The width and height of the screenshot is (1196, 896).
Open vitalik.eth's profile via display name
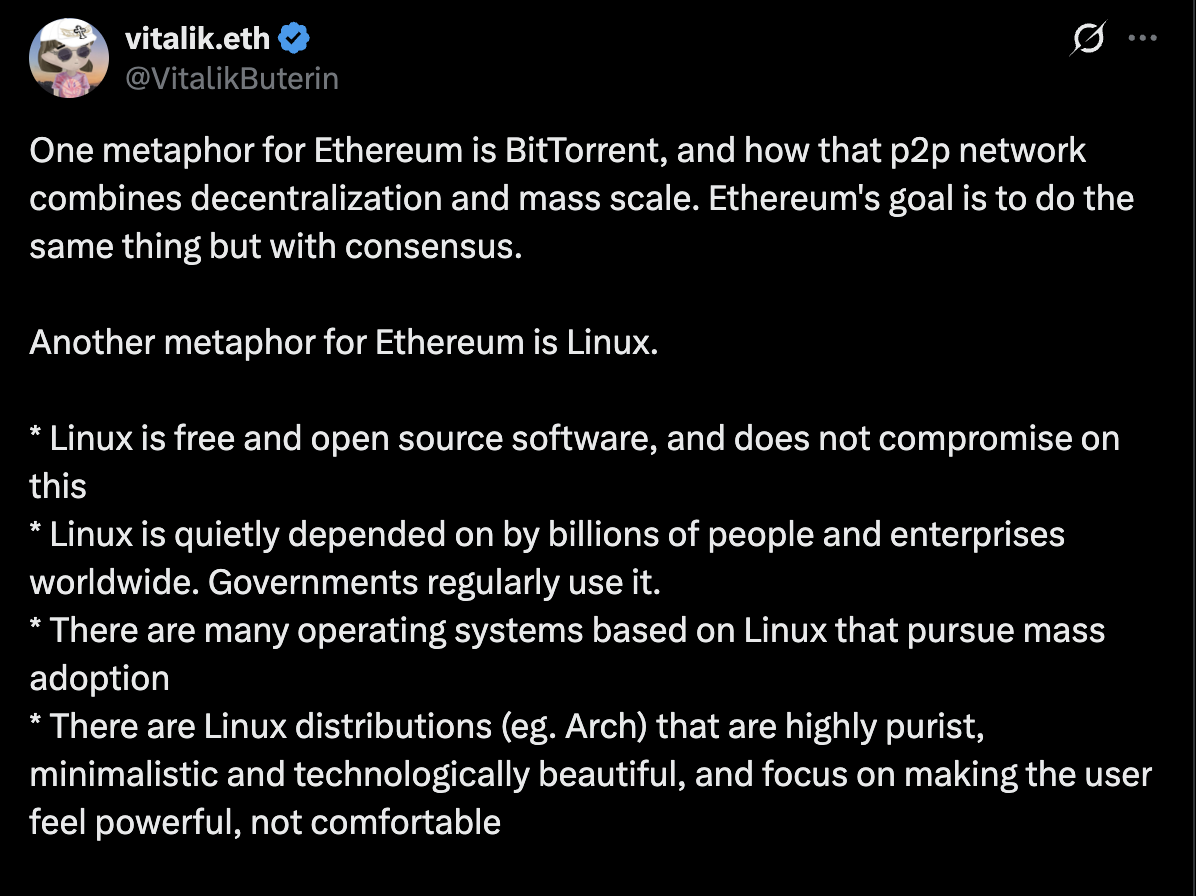point(196,38)
